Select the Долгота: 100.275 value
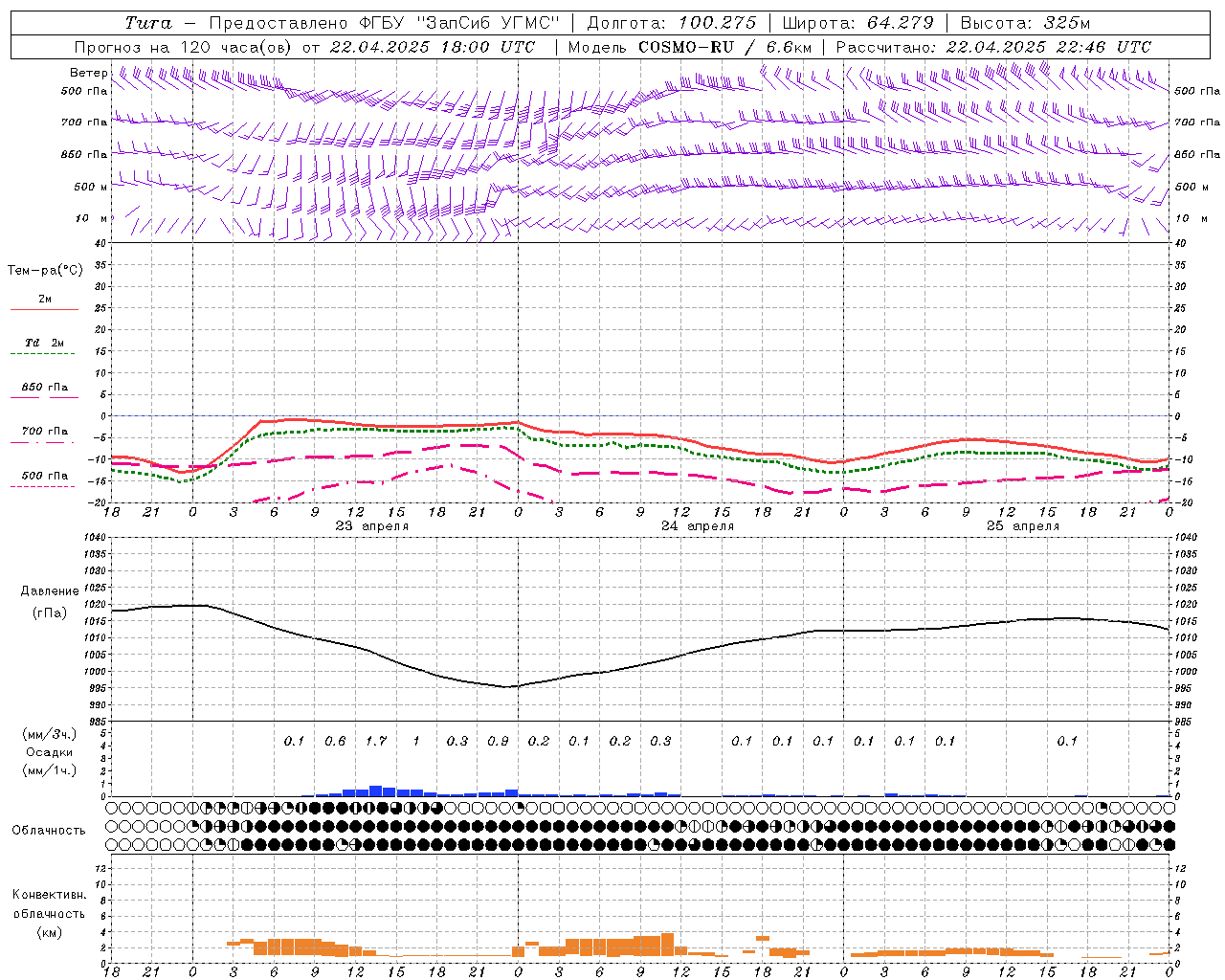The width and height of the screenshot is (1225, 980). pos(671,23)
